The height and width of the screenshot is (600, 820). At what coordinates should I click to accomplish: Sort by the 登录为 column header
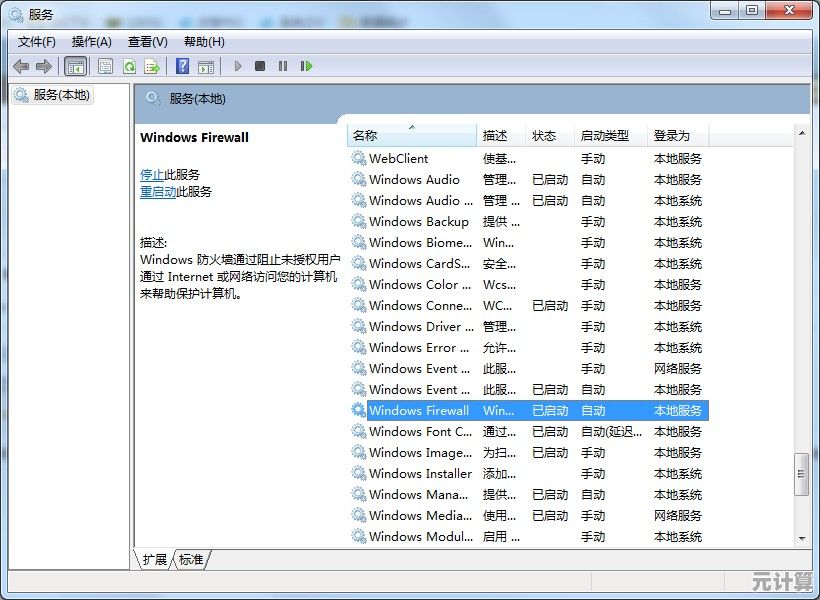(x=678, y=135)
